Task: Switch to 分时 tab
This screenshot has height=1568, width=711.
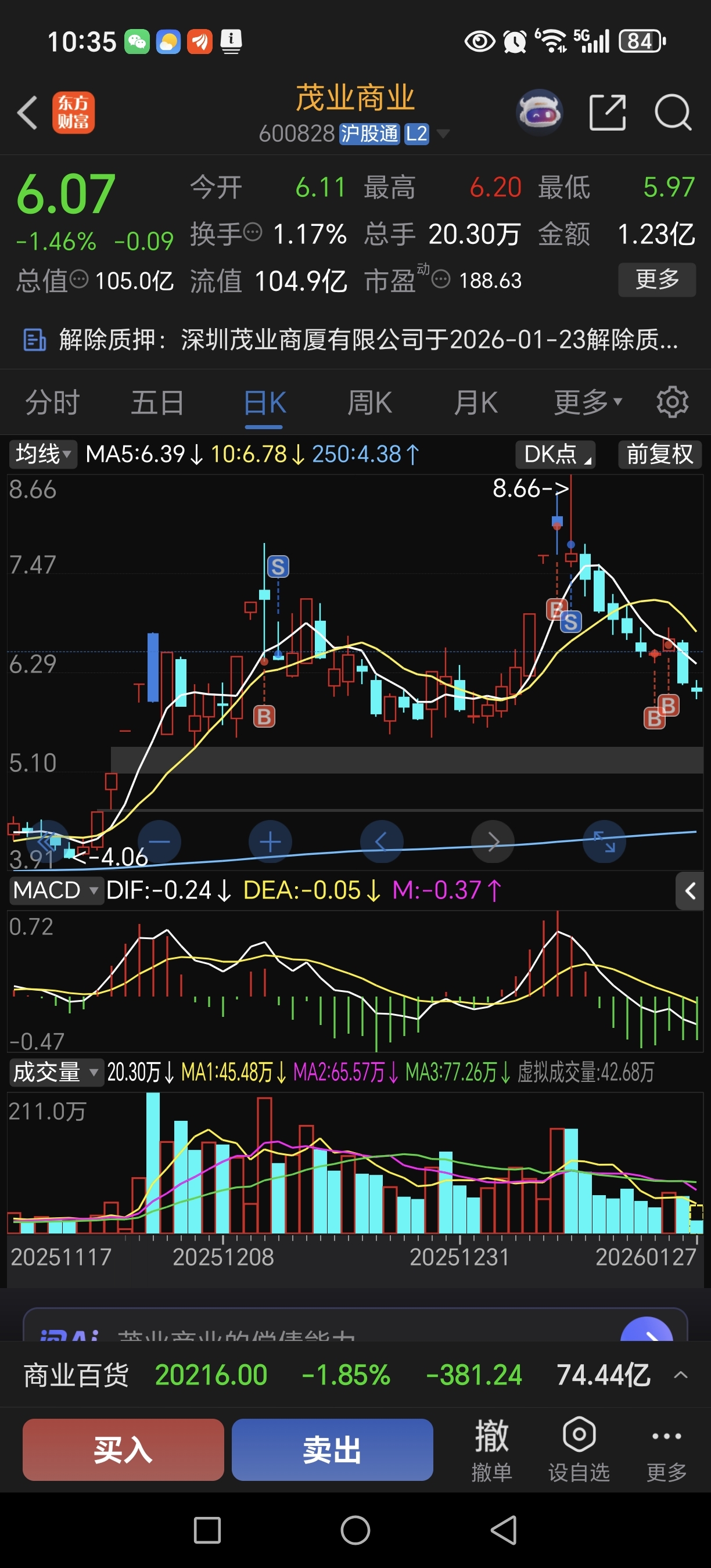Action: (52, 402)
